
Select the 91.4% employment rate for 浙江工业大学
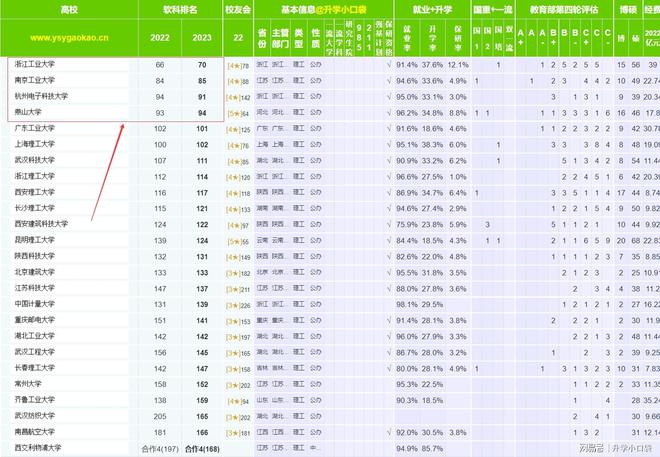407,65
